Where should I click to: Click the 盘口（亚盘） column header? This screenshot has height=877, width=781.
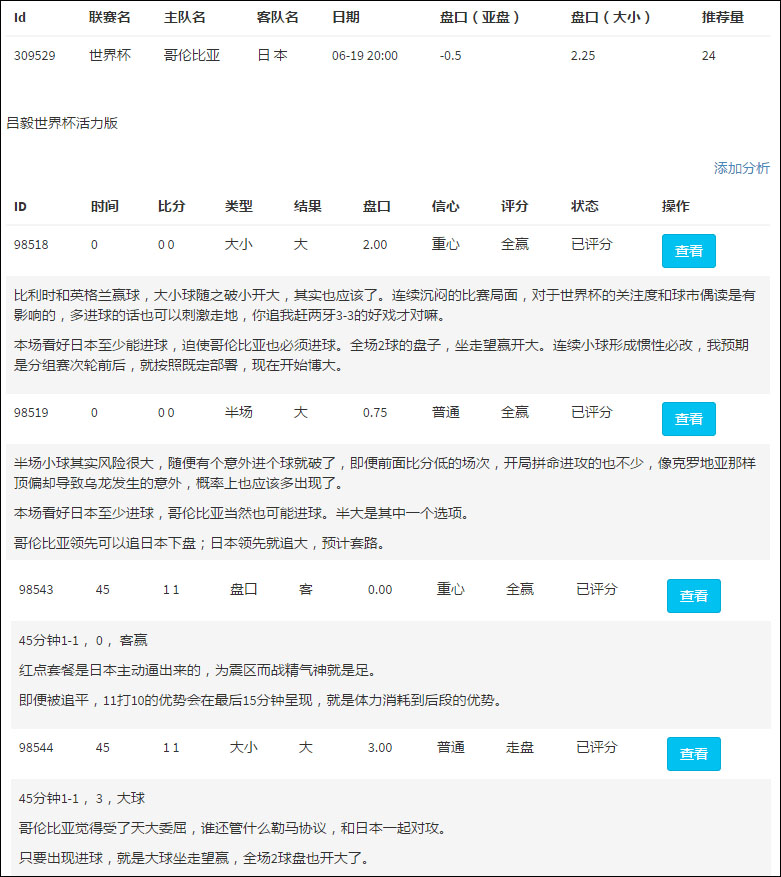(x=479, y=17)
